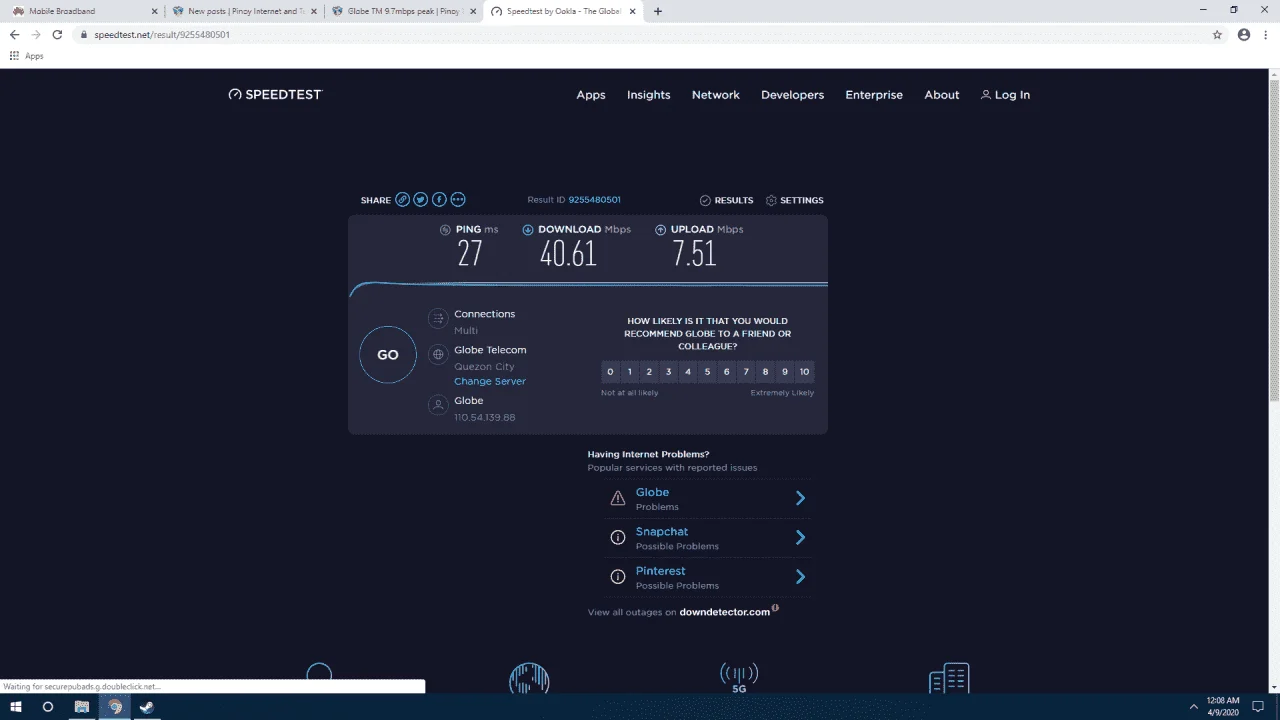Rate recommendation score 5

tap(707, 372)
